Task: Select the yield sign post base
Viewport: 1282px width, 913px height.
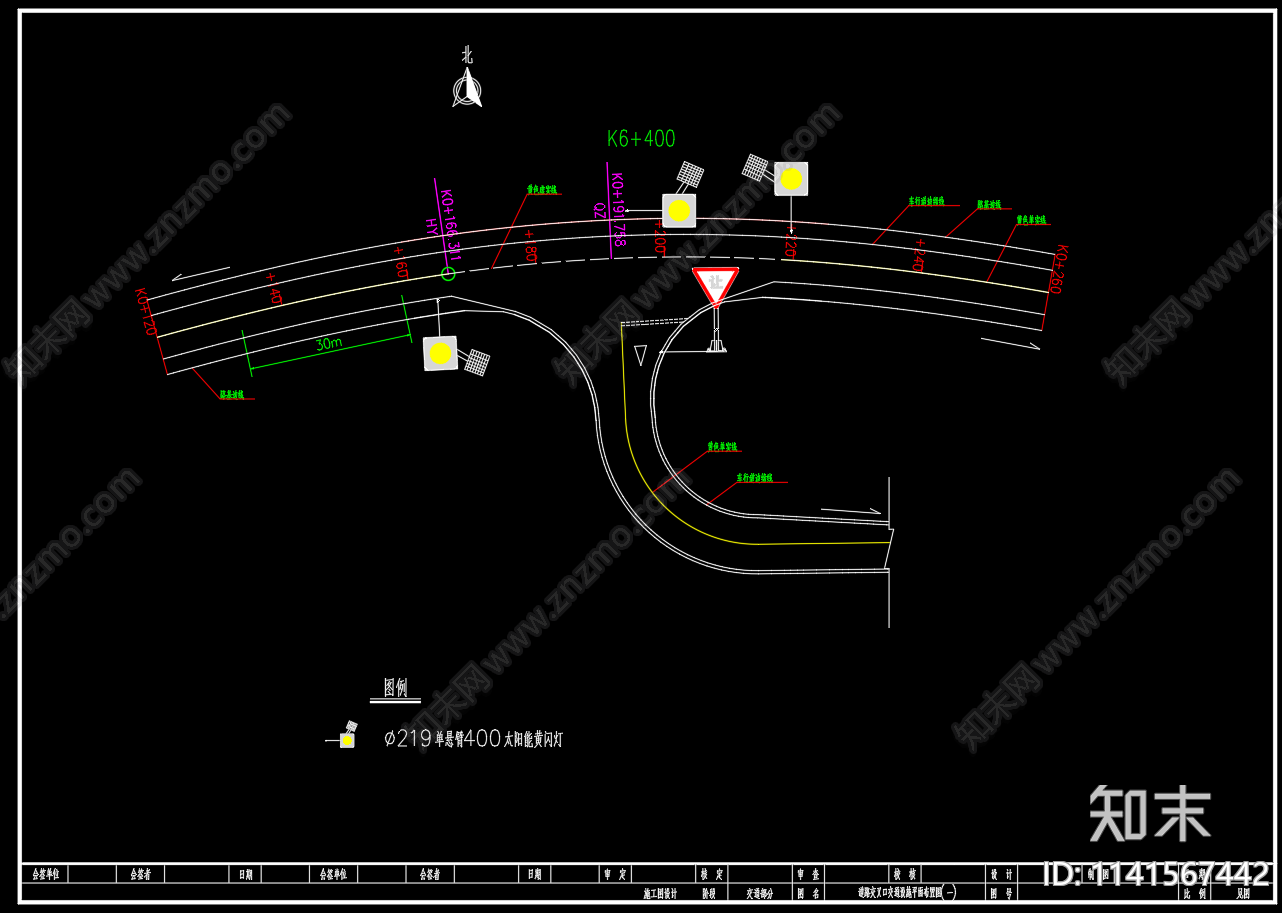Action: coord(716,347)
